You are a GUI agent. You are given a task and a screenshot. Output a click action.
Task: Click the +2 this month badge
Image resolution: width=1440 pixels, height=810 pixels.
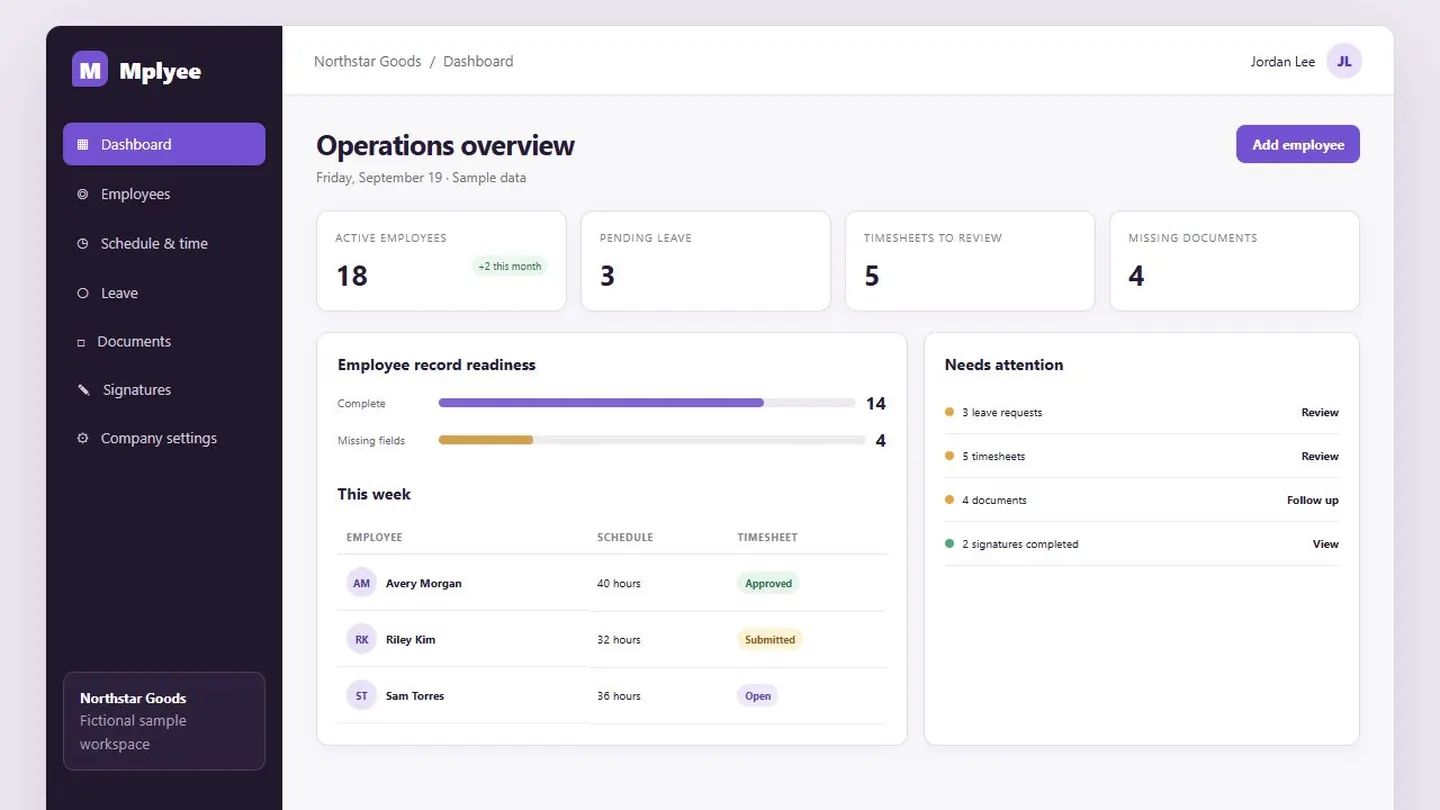point(509,266)
